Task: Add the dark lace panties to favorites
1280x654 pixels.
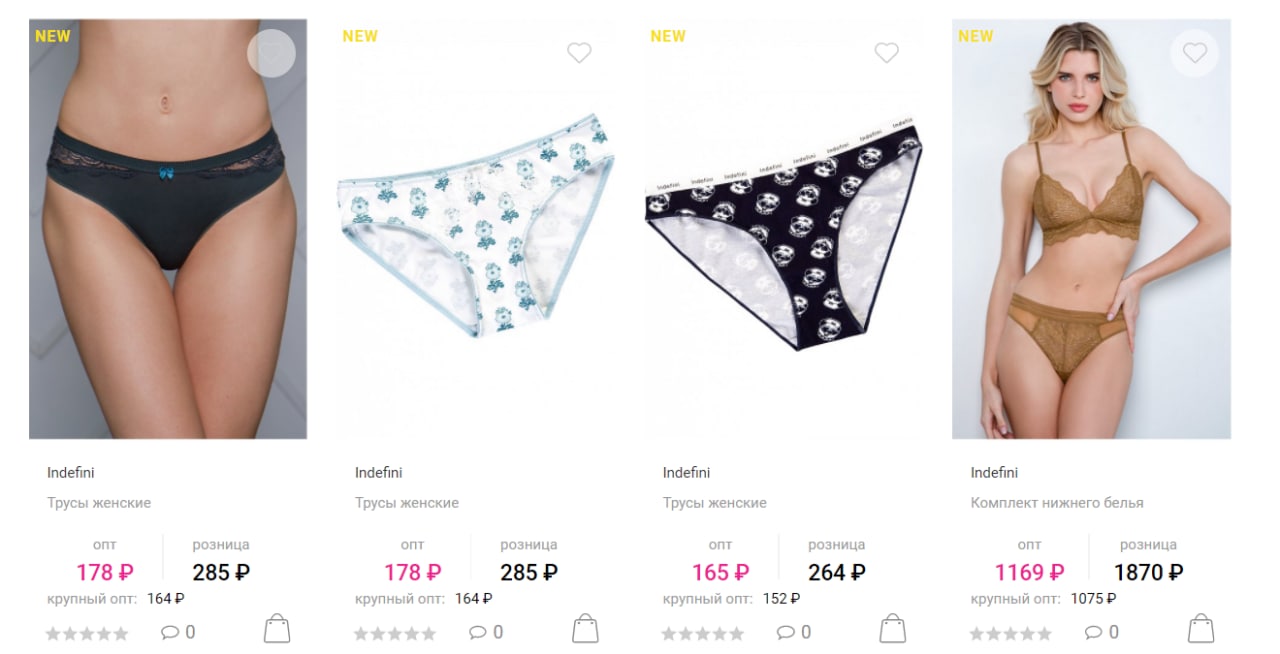Action: click(271, 54)
